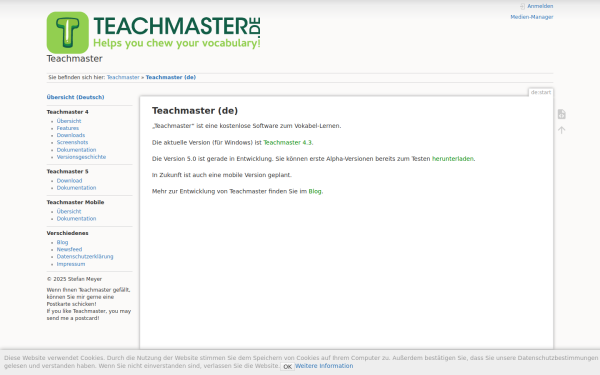Click the herunterladen link
Screen dimensions: 600x375
coord(453,159)
